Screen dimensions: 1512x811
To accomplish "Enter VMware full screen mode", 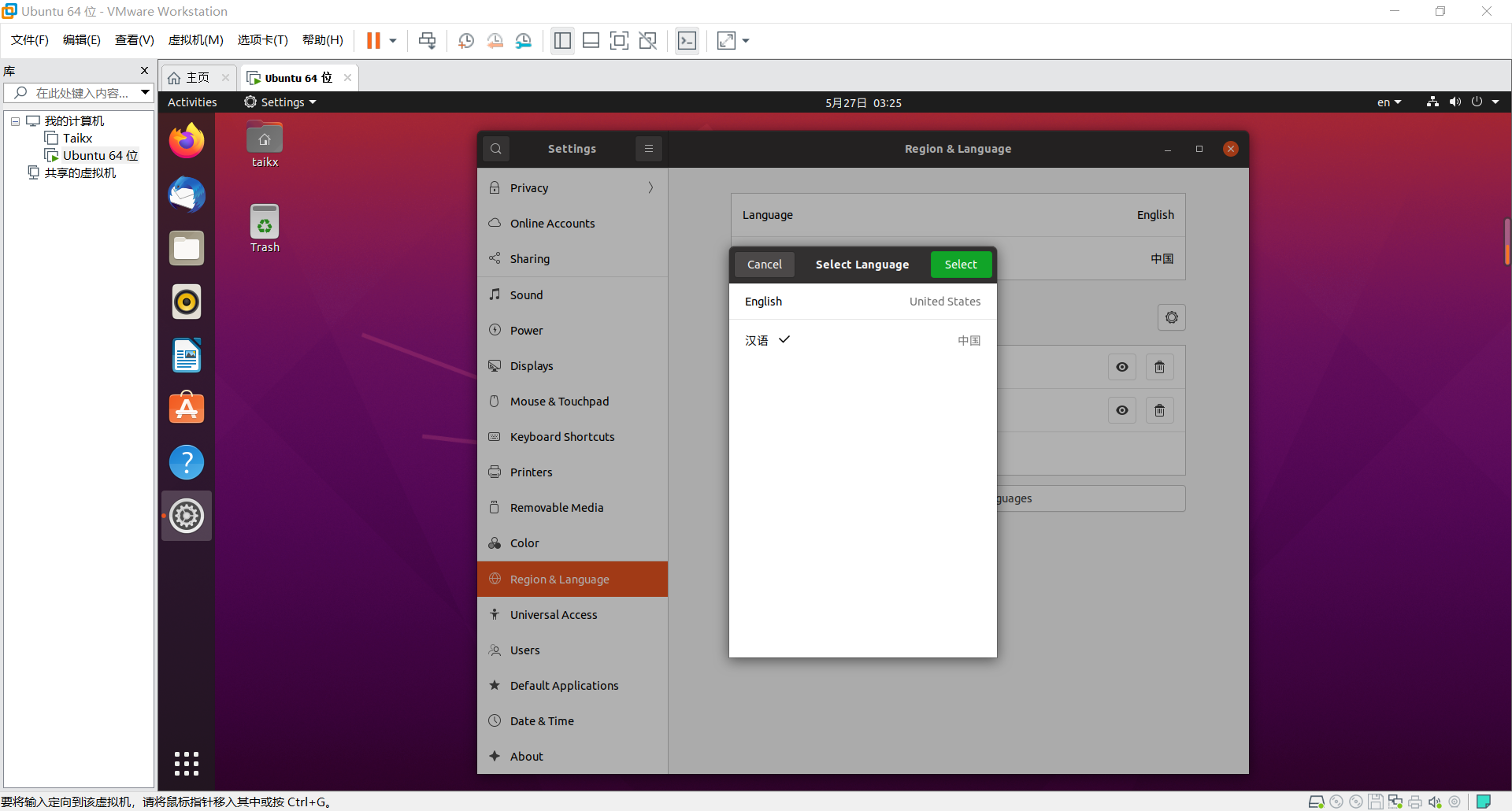I will click(620, 40).
